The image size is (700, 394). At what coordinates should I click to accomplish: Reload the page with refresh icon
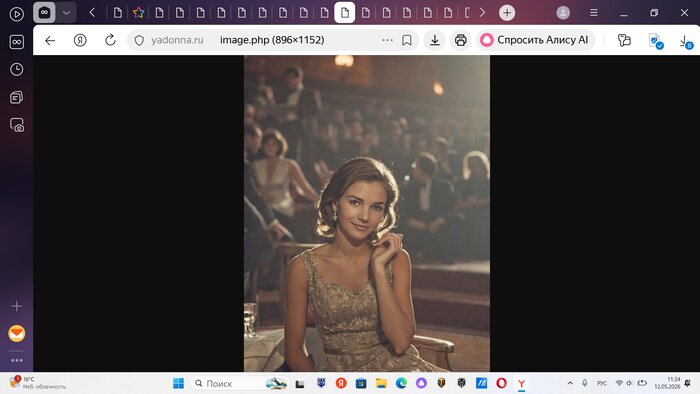110,40
